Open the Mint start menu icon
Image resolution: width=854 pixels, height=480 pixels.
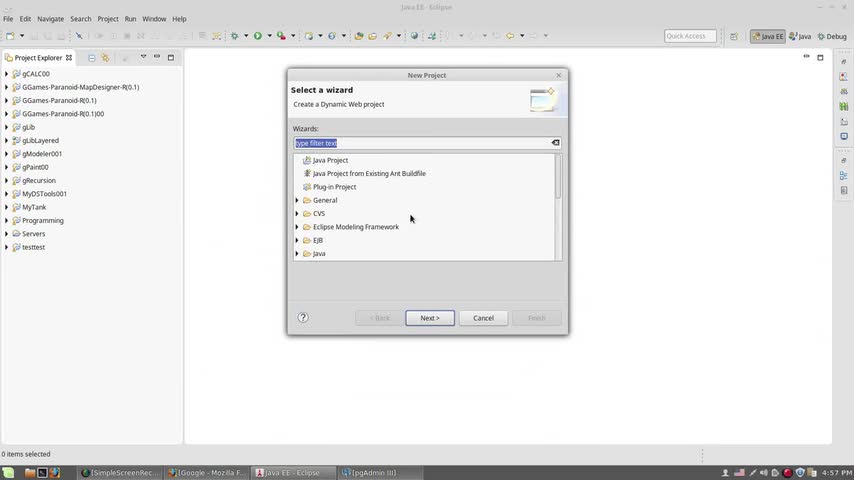point(8,473)
